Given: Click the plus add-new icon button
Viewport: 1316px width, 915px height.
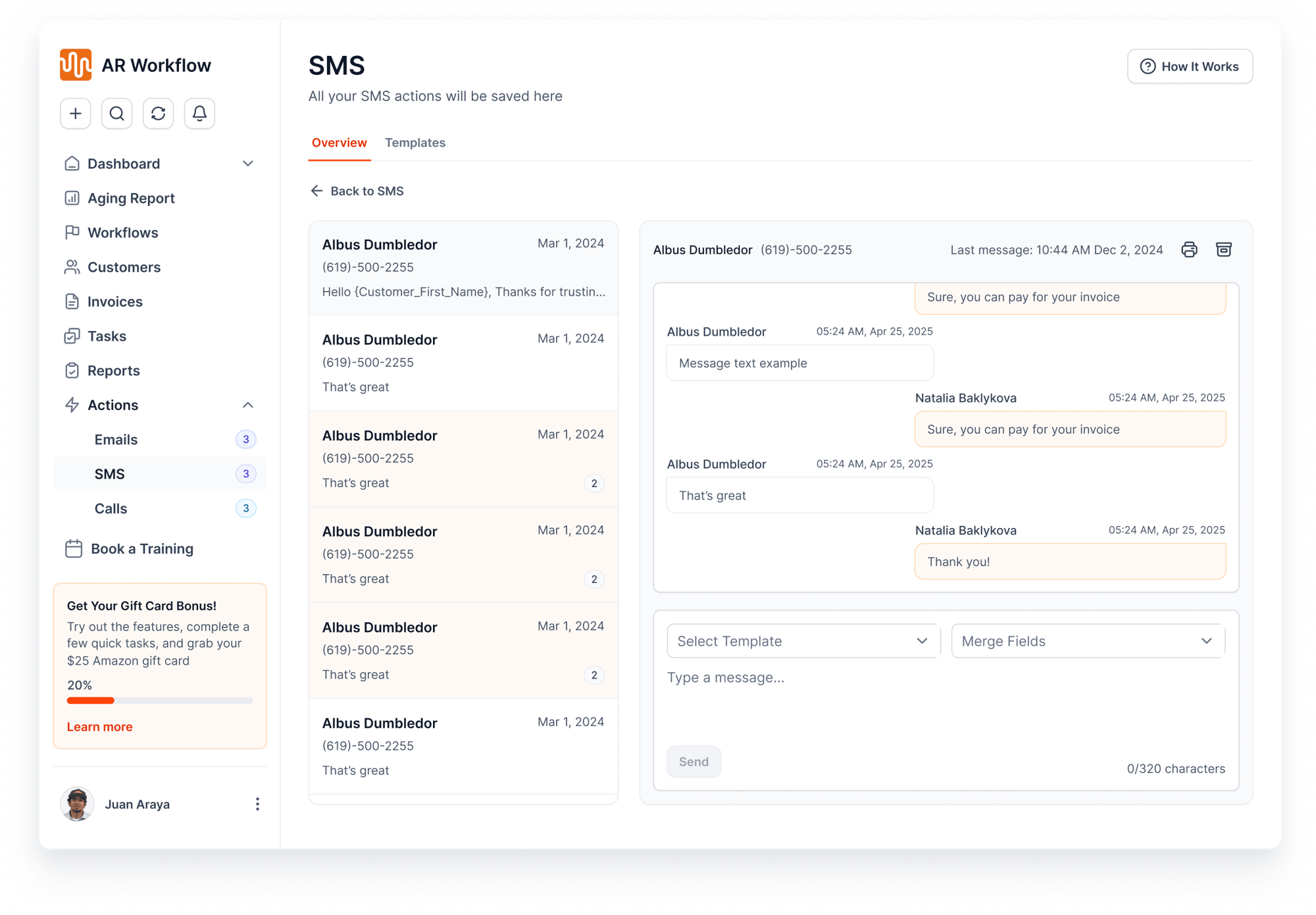Looking at the screenshot, I should [76, 113].
